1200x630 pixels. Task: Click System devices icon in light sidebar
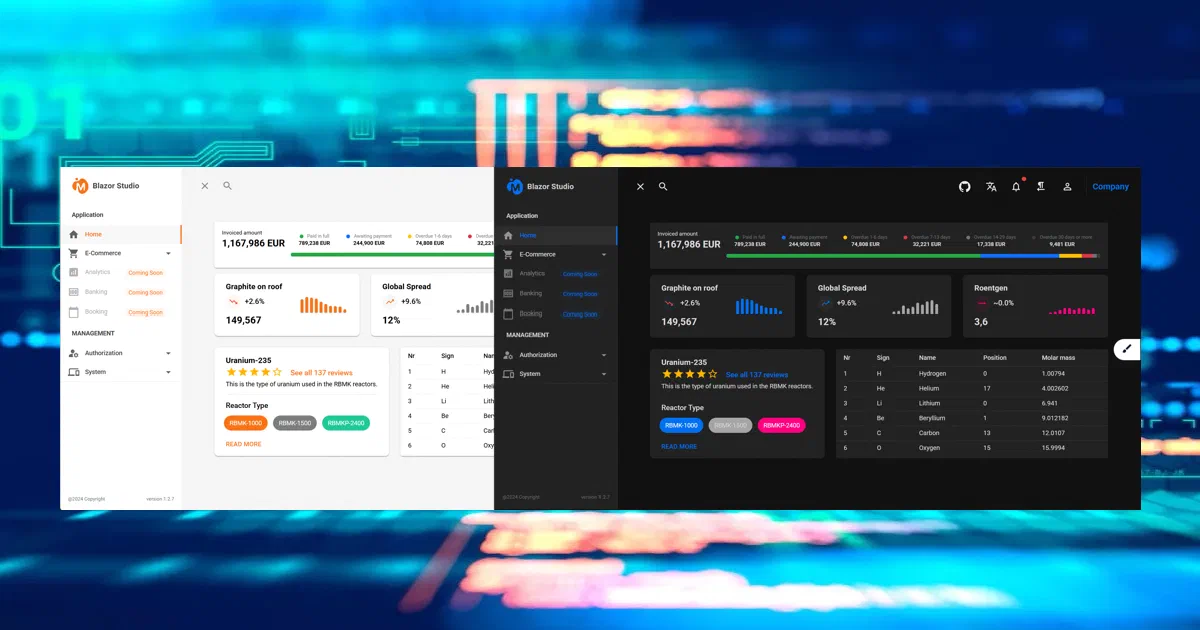pos(74,372)
